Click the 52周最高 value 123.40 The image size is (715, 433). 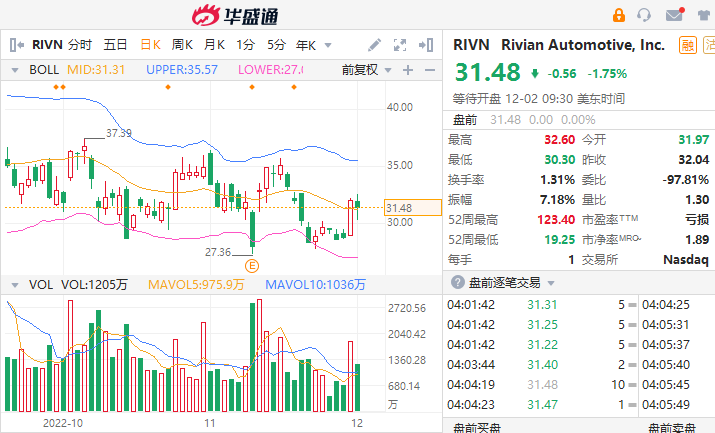pyautogui.click(x=556, y=220)
